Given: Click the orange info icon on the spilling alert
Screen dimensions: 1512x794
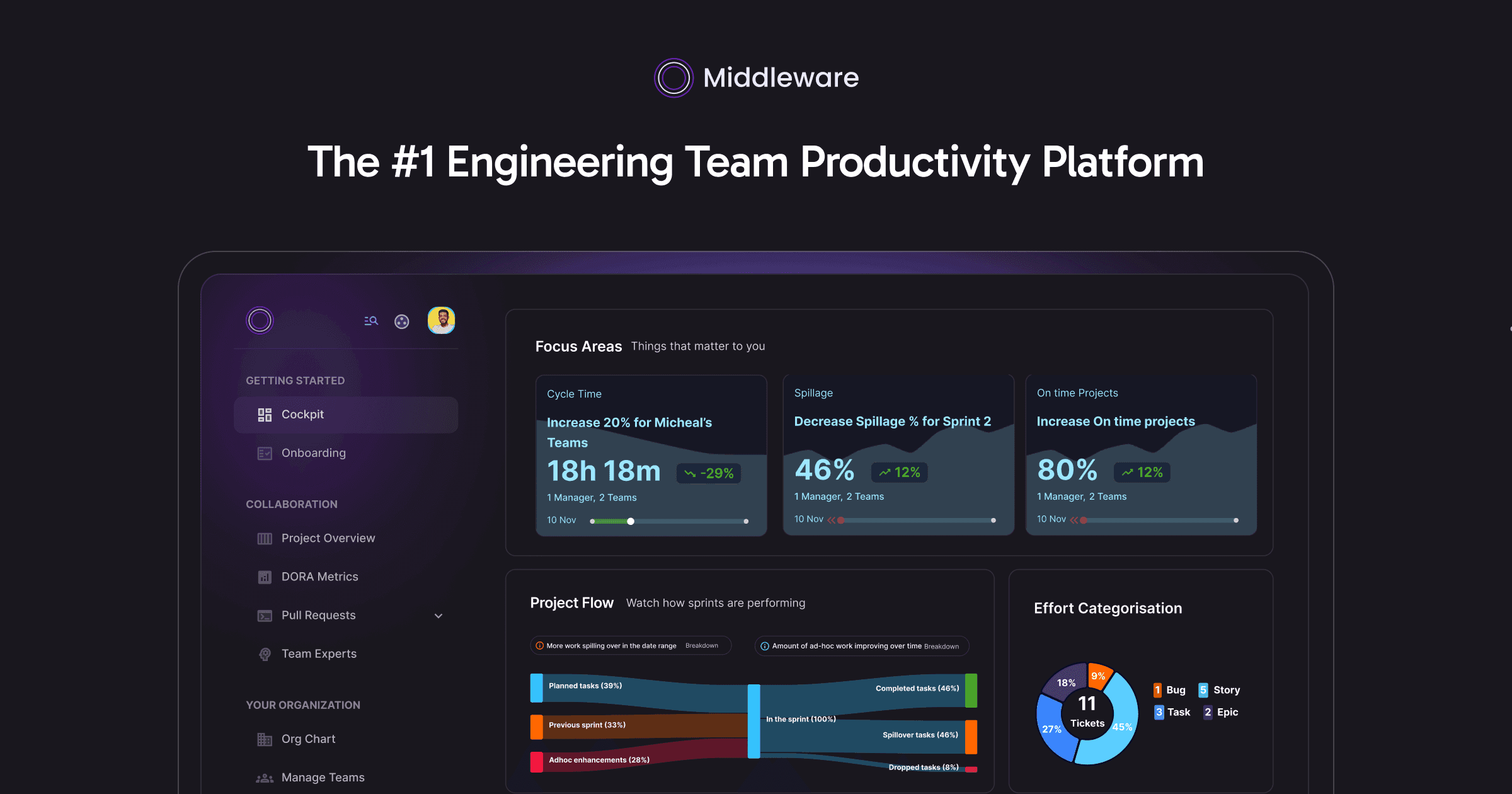Looking at the screenshot, I should (540, 646).
